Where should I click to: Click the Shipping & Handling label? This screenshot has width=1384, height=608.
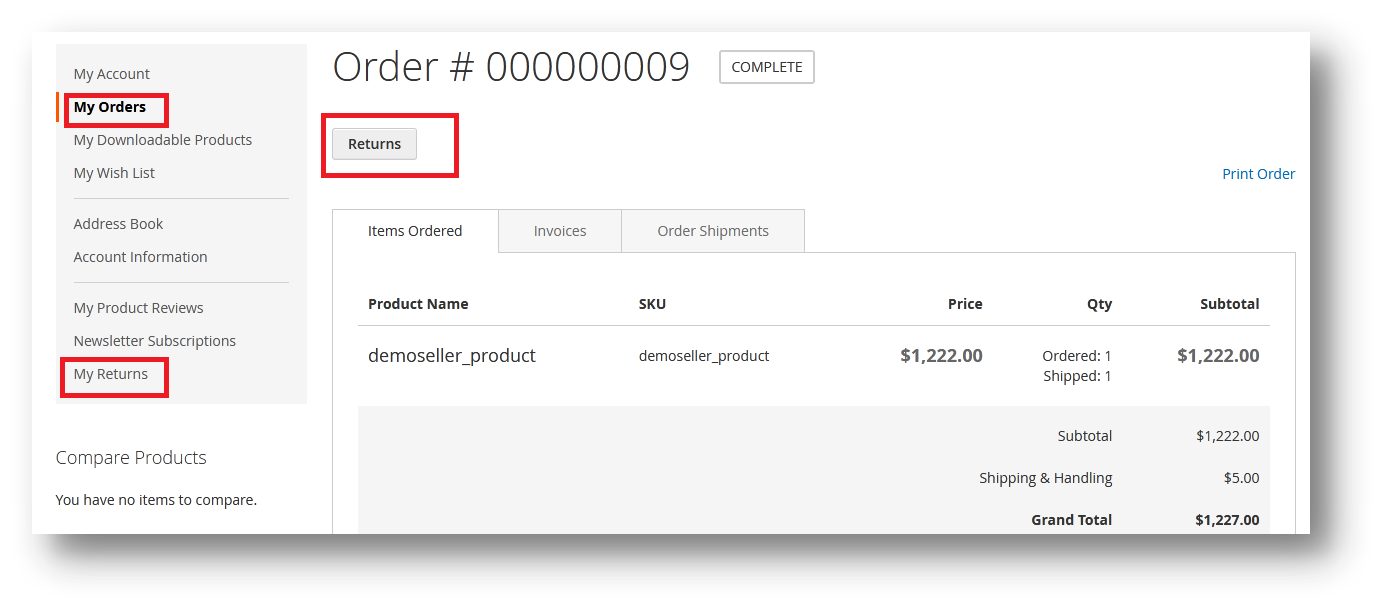click(1045, 478)
